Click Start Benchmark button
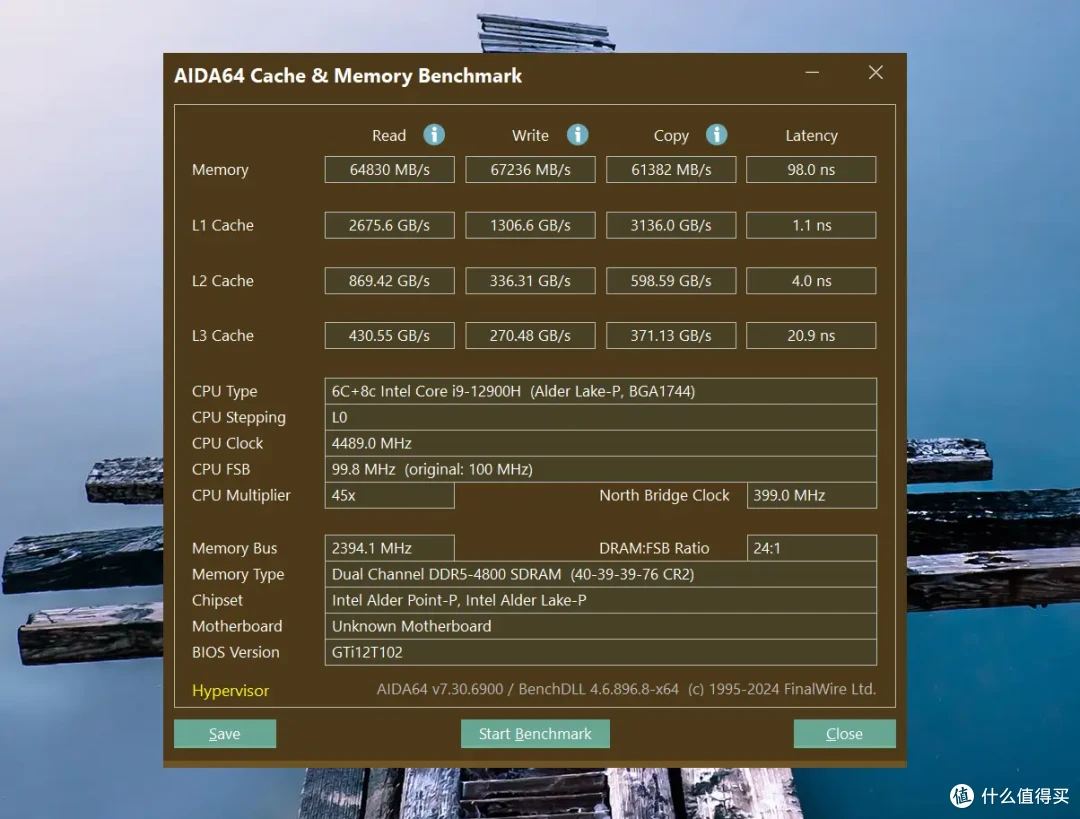1080x819 pixels. (535, 734)
